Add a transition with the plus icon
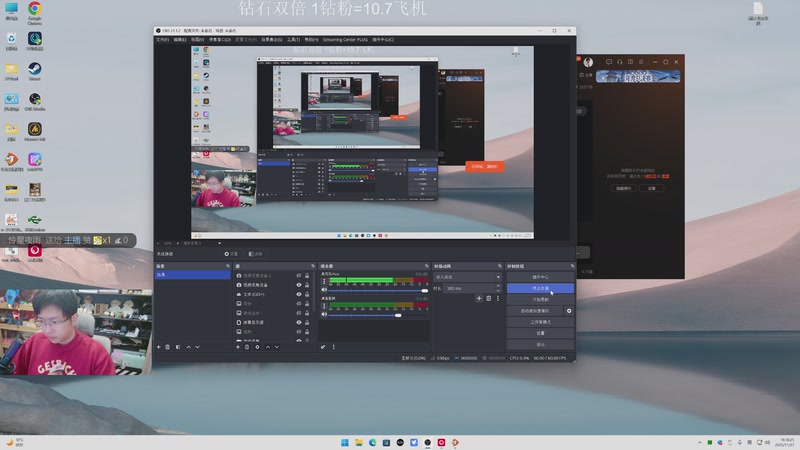Image resolution: width=800 pixels, height=450 pixels. [479, 298]
